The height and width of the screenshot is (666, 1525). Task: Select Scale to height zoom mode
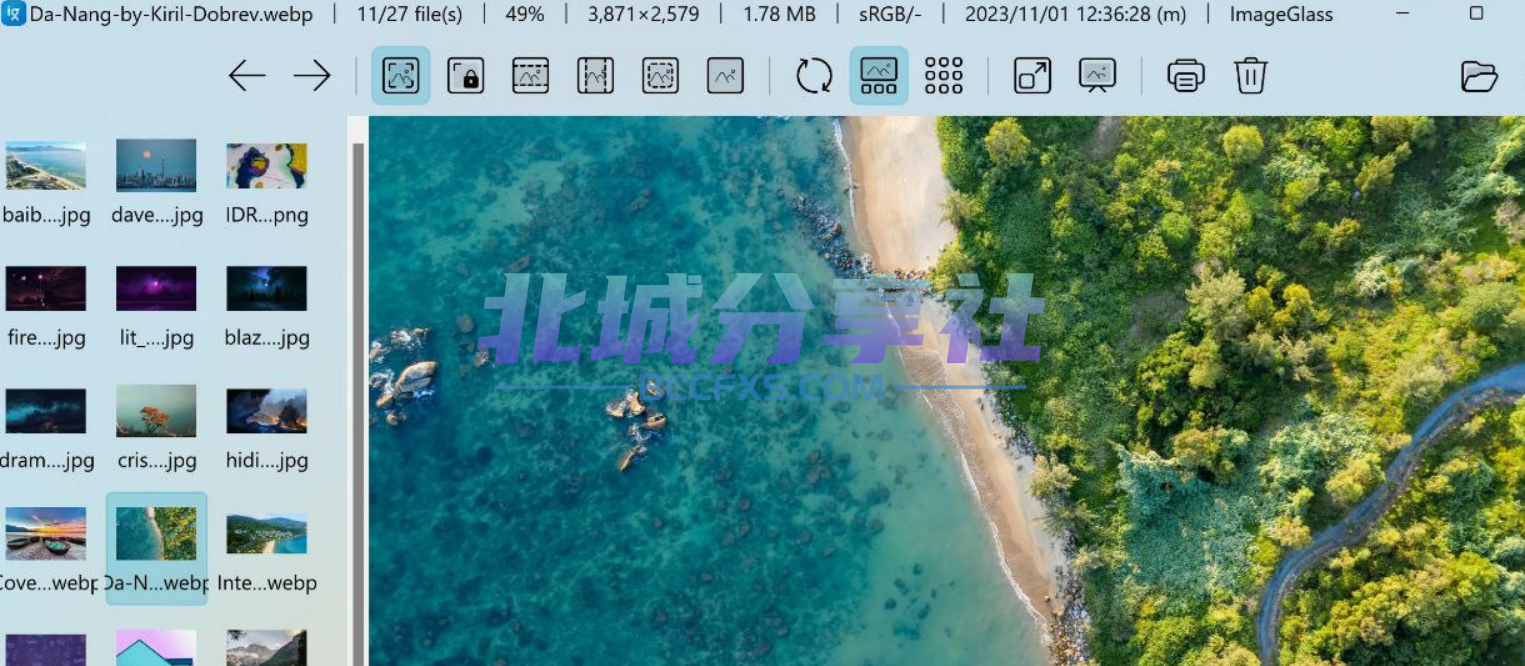[595, 76]
